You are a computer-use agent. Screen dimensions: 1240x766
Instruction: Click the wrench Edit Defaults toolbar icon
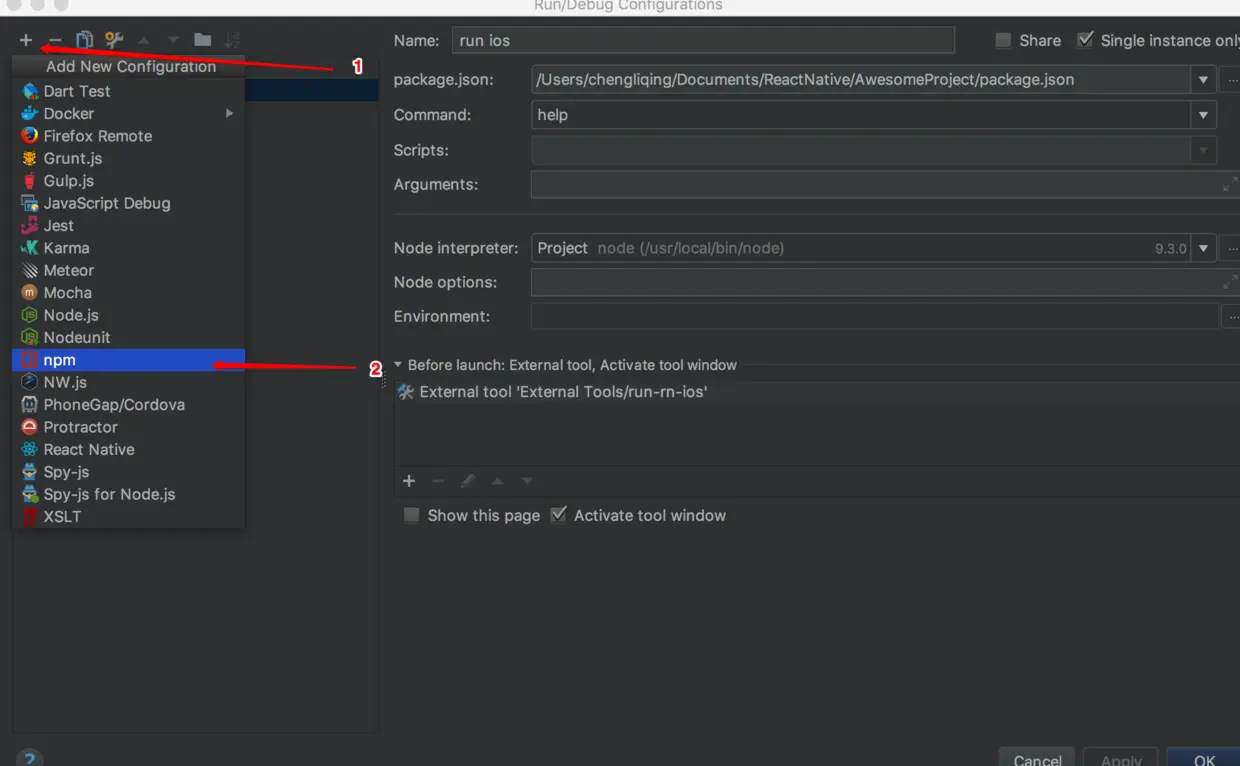(x=114, y=40)
